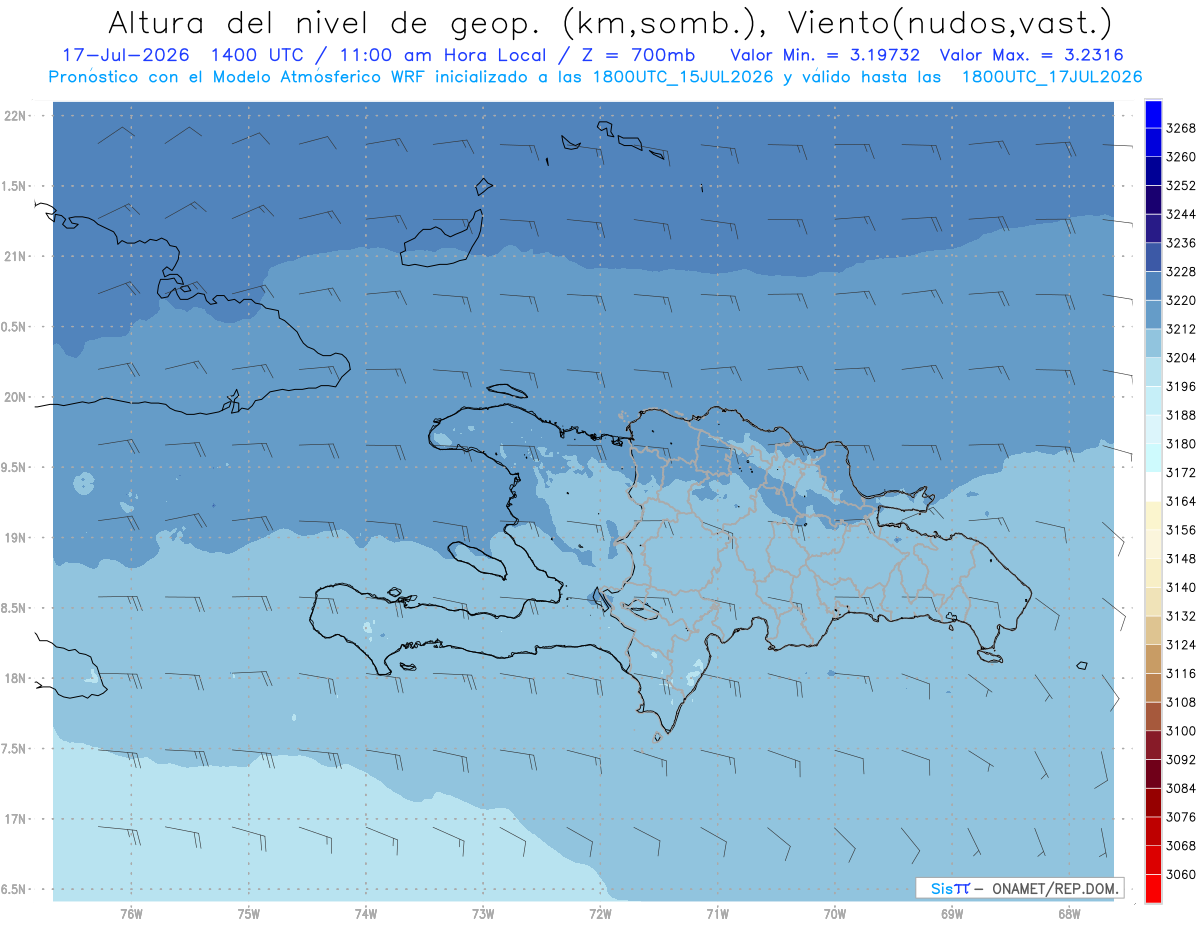Click the 3268 color scale label
Image resolution: width=1200 pixels, height=927 pixels.
point(1181,128)
